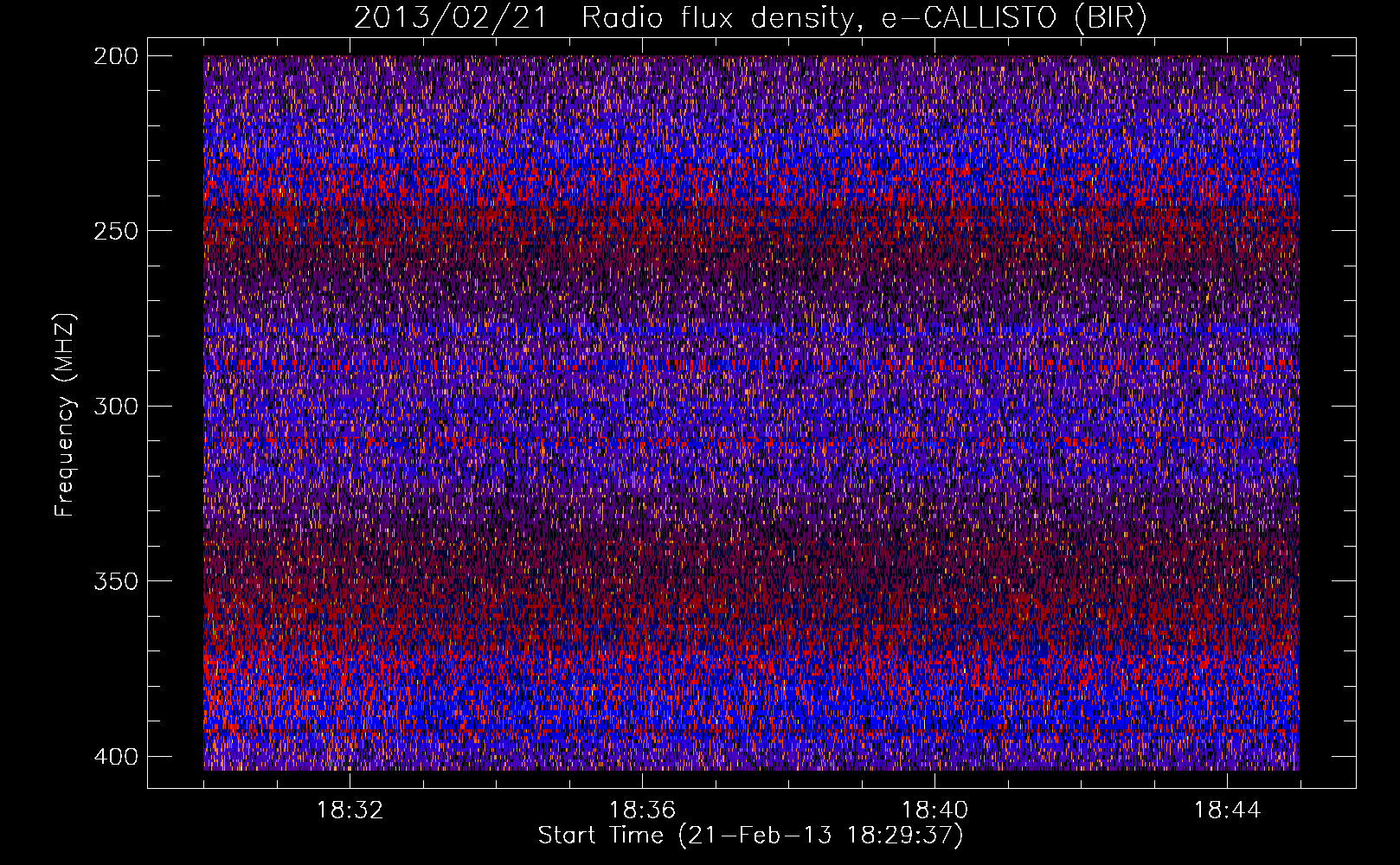Click the 18:40 time tick label
The image size is (1400, 865).
tap(934, 811)
